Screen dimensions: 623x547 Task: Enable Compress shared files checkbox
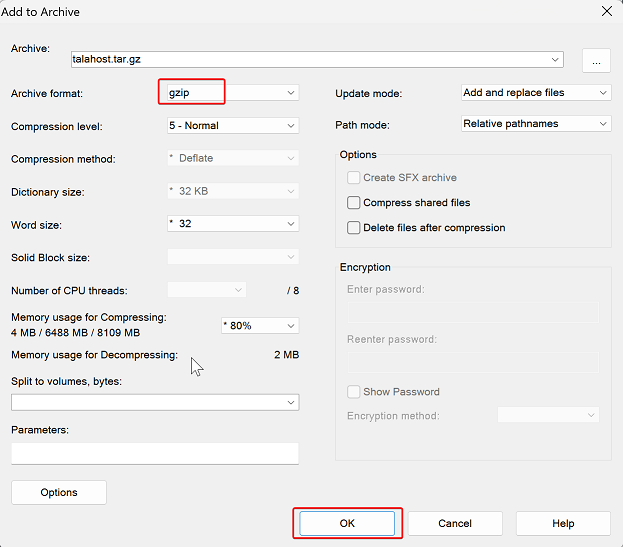coord(354,203)
